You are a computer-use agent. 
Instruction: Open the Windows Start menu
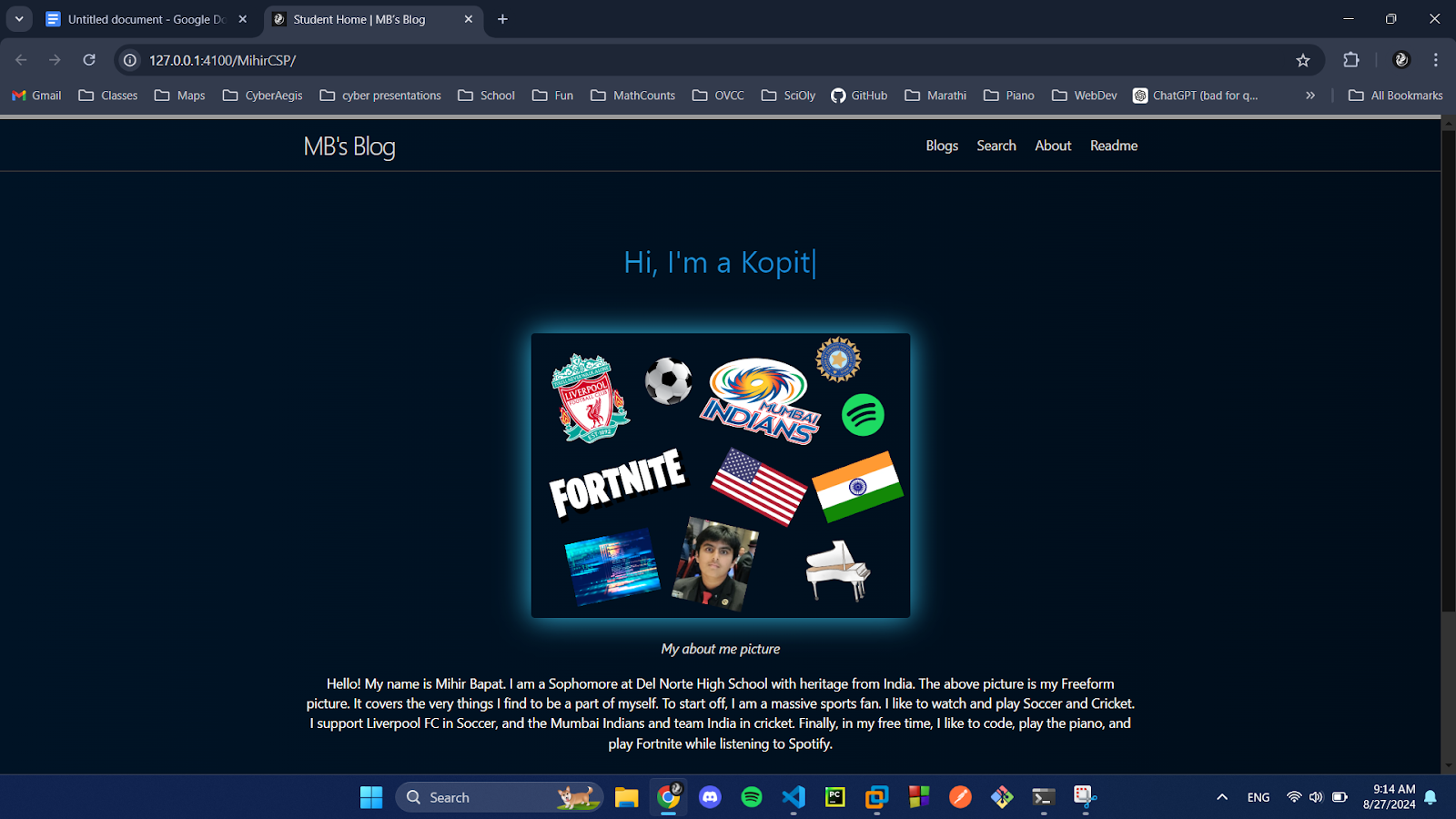tap(371, 797)
